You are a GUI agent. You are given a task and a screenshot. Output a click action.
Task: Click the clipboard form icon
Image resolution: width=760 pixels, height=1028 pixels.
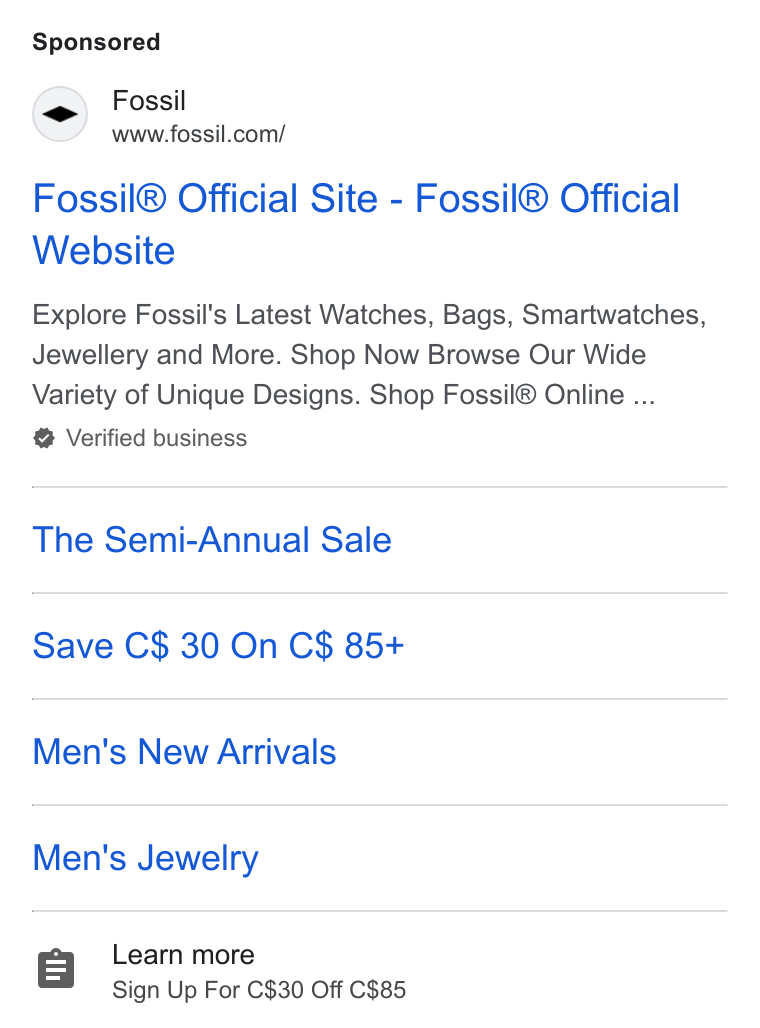[x=56, y=968]
